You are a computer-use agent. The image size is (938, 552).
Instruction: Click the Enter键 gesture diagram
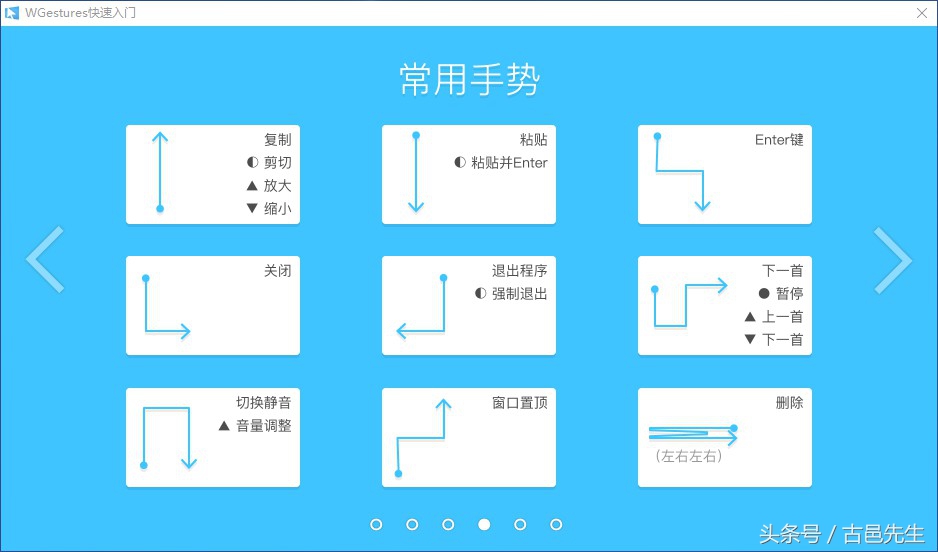point(683,172)
